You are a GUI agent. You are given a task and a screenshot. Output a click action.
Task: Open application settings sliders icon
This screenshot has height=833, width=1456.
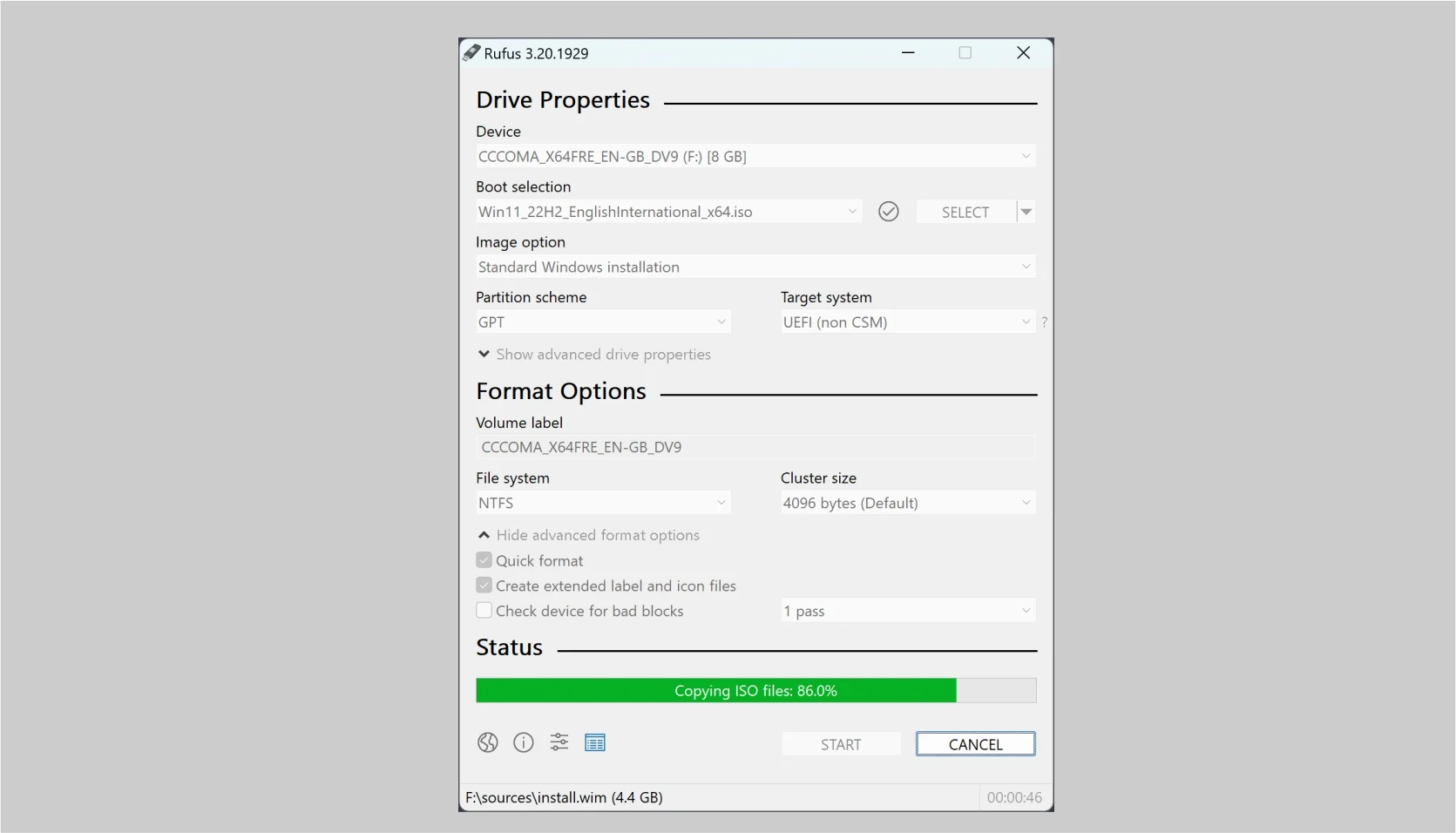[x=559, y=742]
